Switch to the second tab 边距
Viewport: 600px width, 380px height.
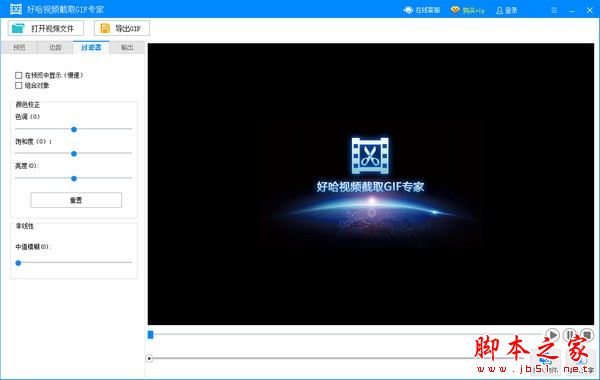[55, 47]
